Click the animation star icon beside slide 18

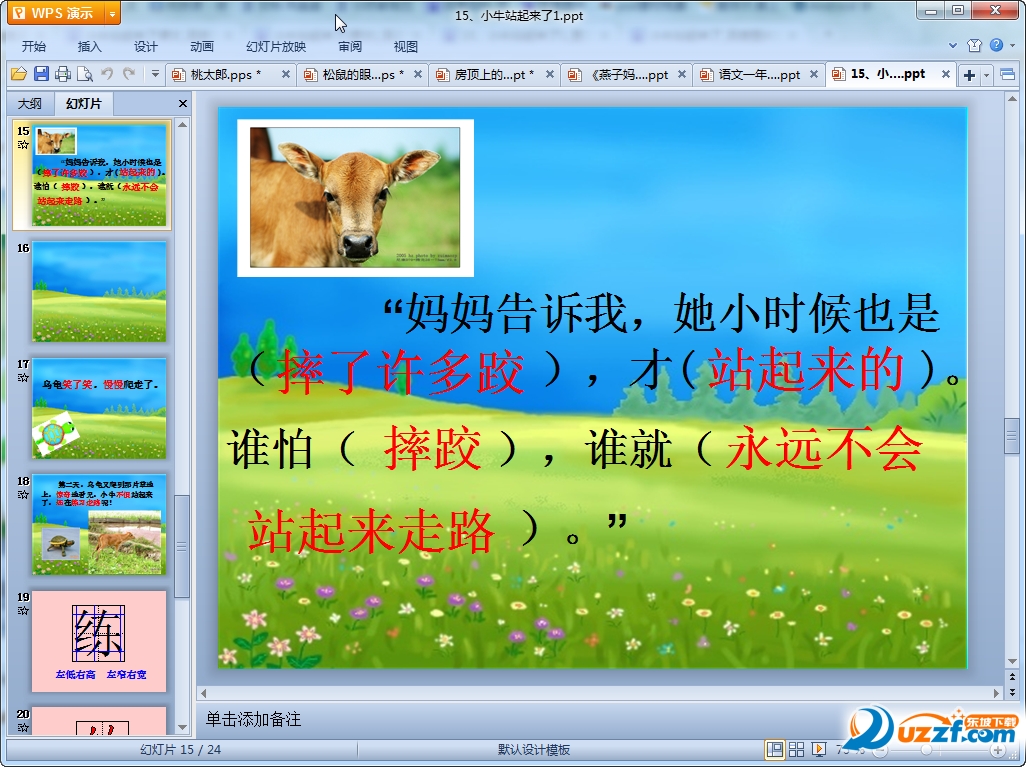coord(24,494)
